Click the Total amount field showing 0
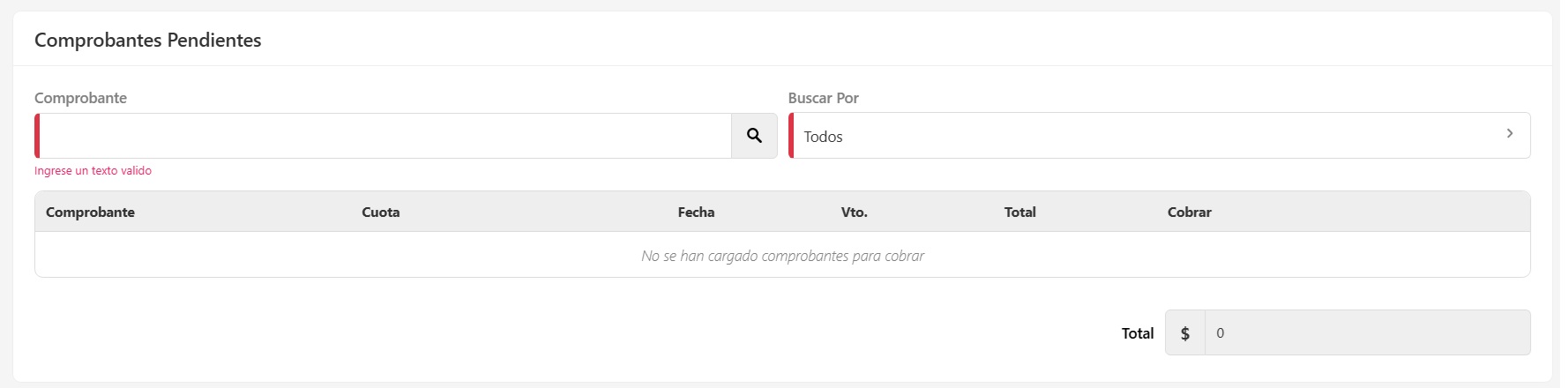The height and width of the screenshot is (388, 1568). tap(1367, 333)
